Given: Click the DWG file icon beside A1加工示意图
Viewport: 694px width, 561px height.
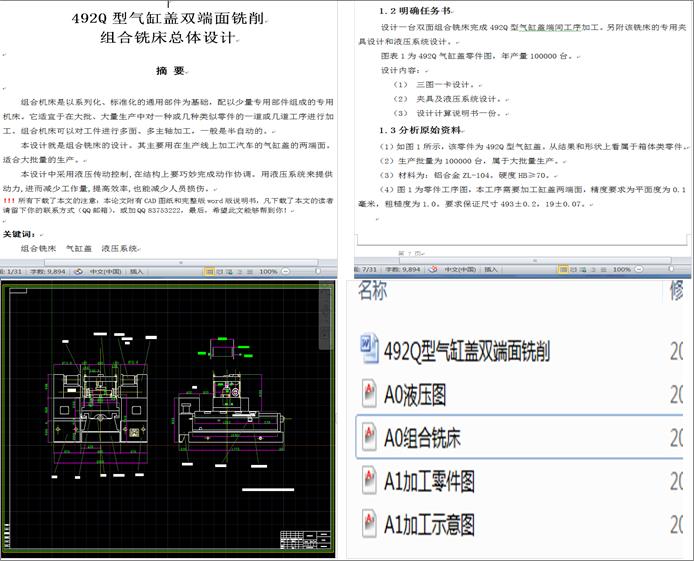Looking at the screenshot, I should point(369,523).
